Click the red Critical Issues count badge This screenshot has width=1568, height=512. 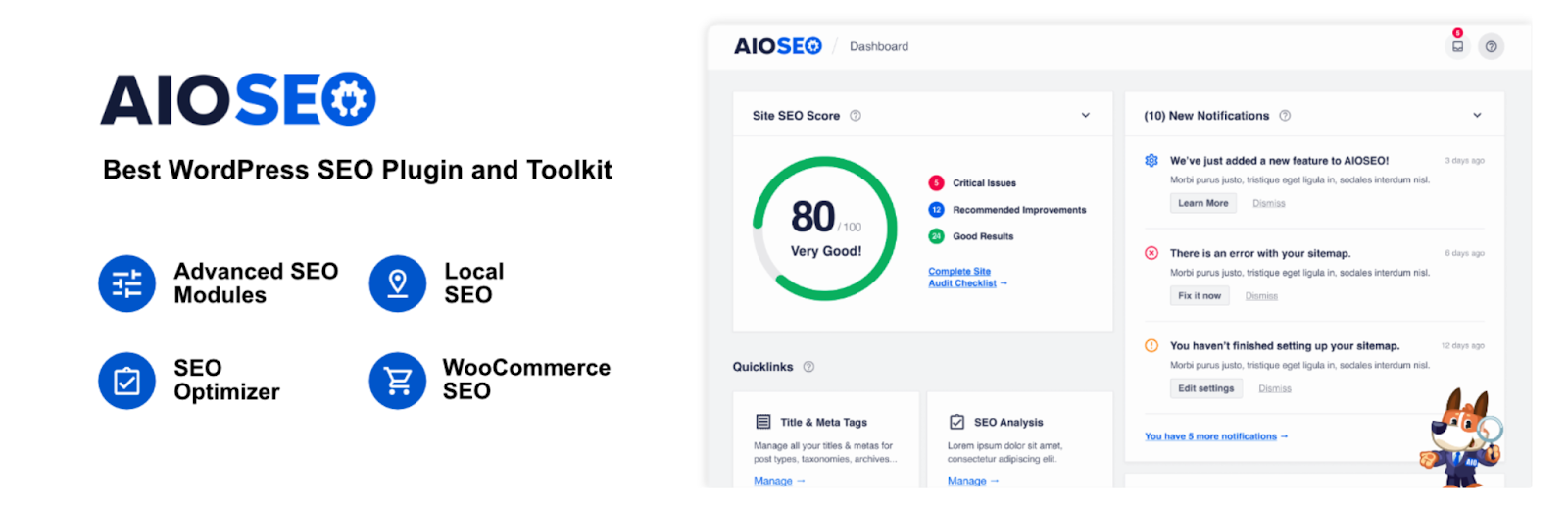tap(936, 183)
